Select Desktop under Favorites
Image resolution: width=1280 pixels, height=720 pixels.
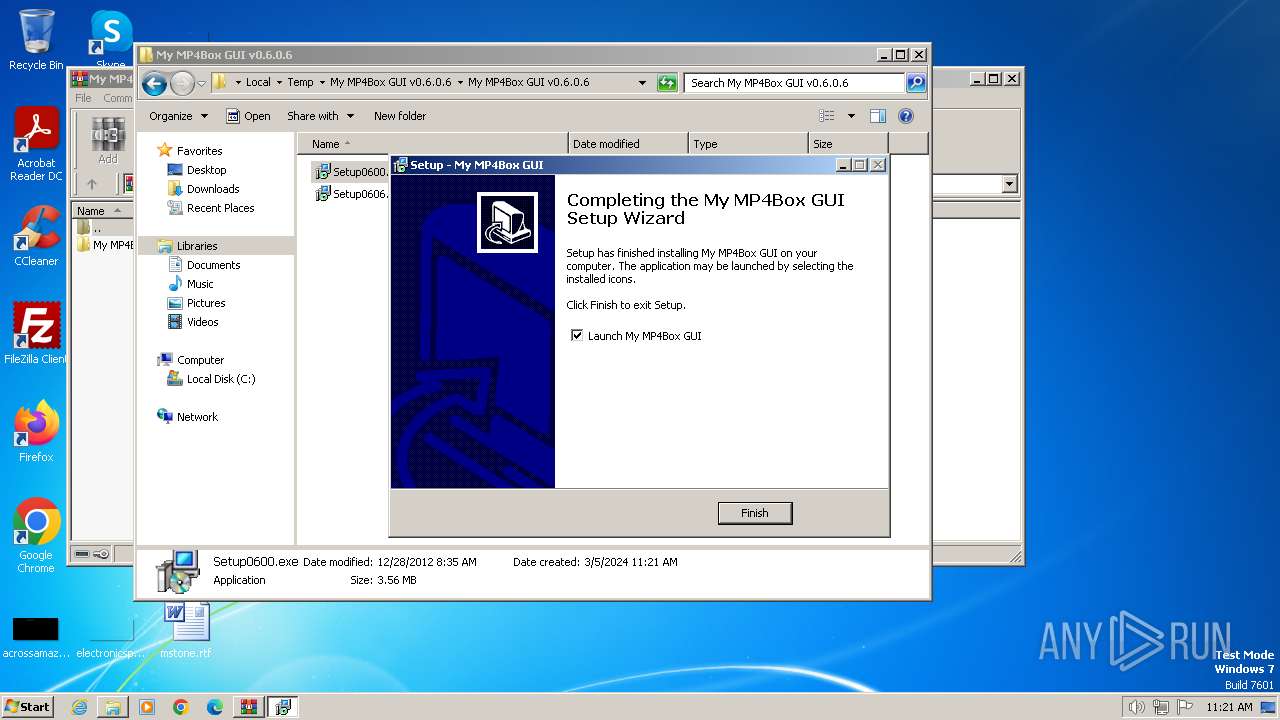(x=206, y=170)
